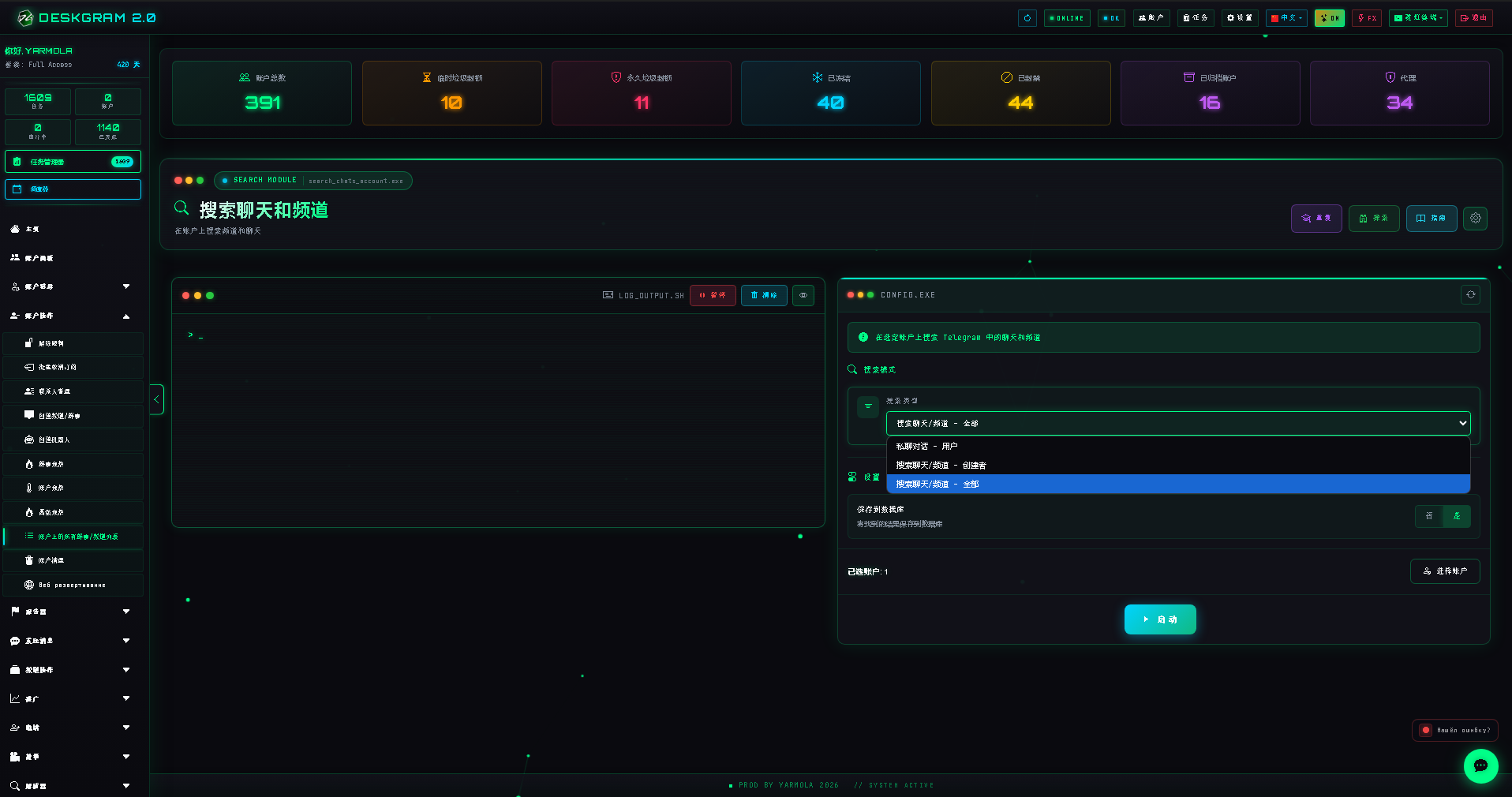
Task: Click the 已冻结 card showing 40
Action: pos(831,93)
